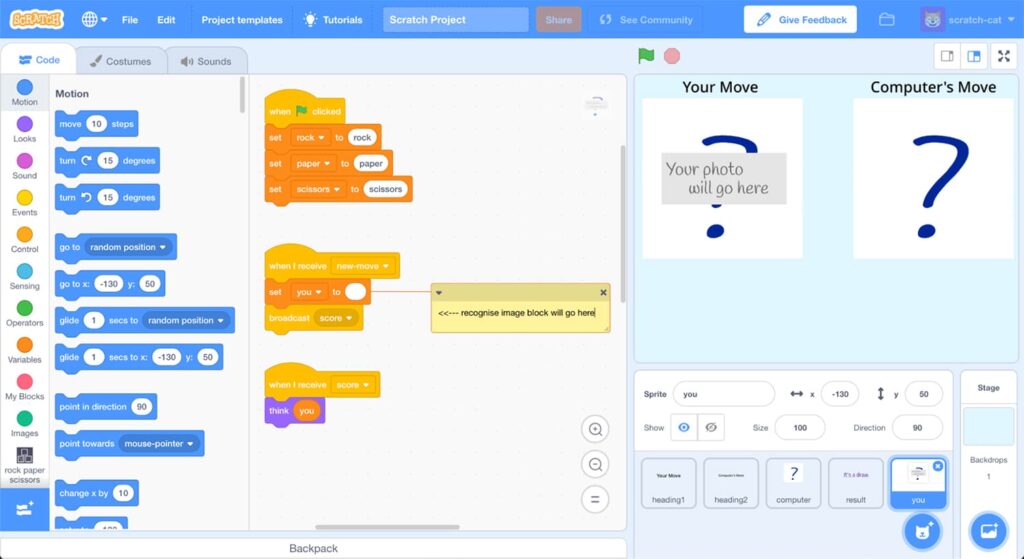The width and height of the screenshot is (1024, 559).
Task: Open the Sound blocks category
Action: click(24, 166)
